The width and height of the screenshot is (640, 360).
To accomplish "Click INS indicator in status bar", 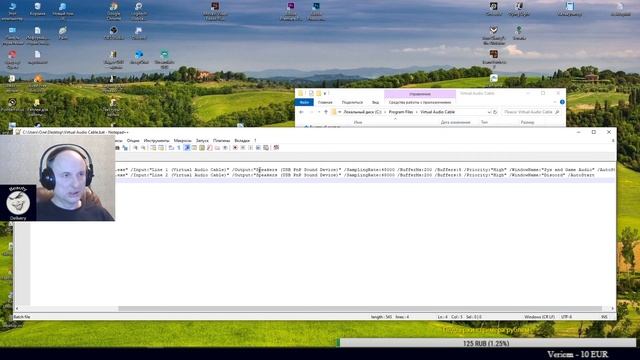I will pos(604,317).
